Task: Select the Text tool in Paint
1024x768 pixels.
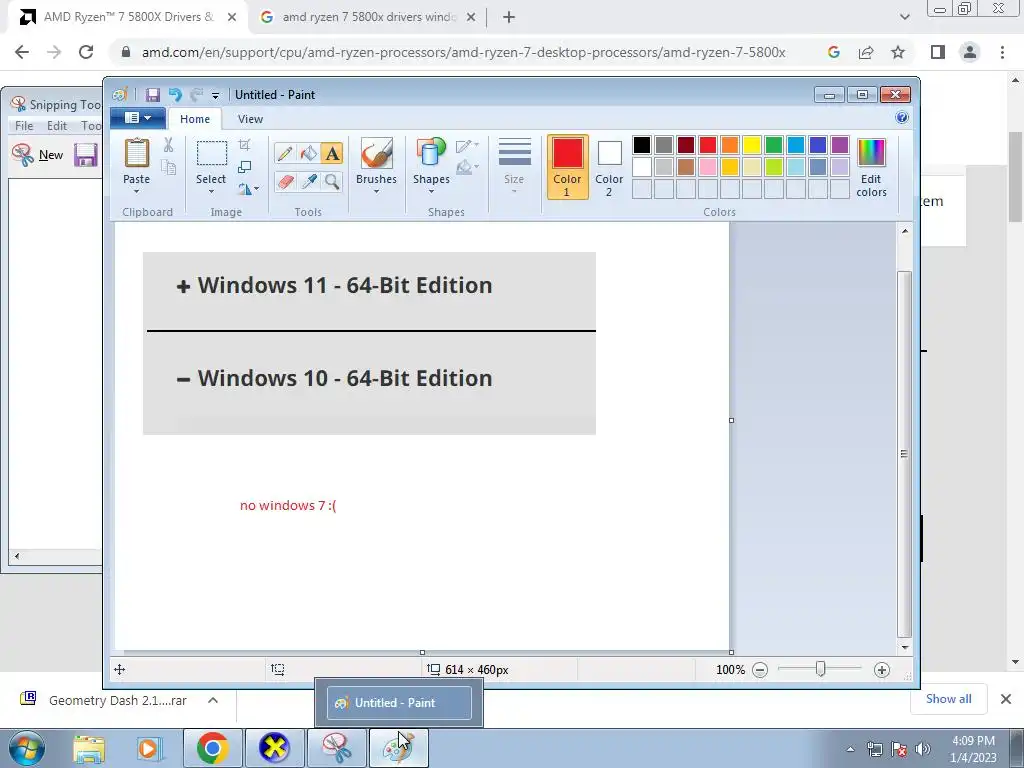Action: [x=332, y=153]
